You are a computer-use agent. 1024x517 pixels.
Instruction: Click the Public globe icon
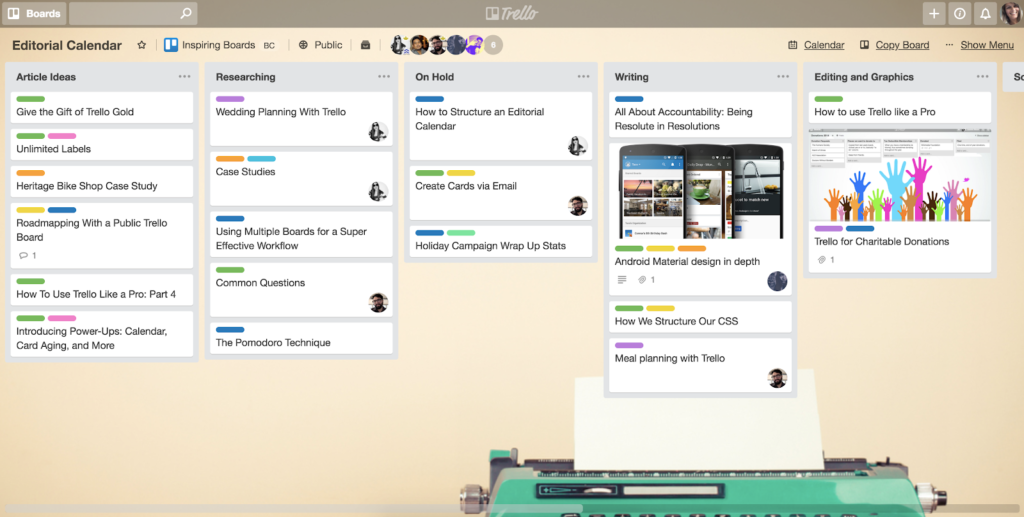tap(303, 45)
